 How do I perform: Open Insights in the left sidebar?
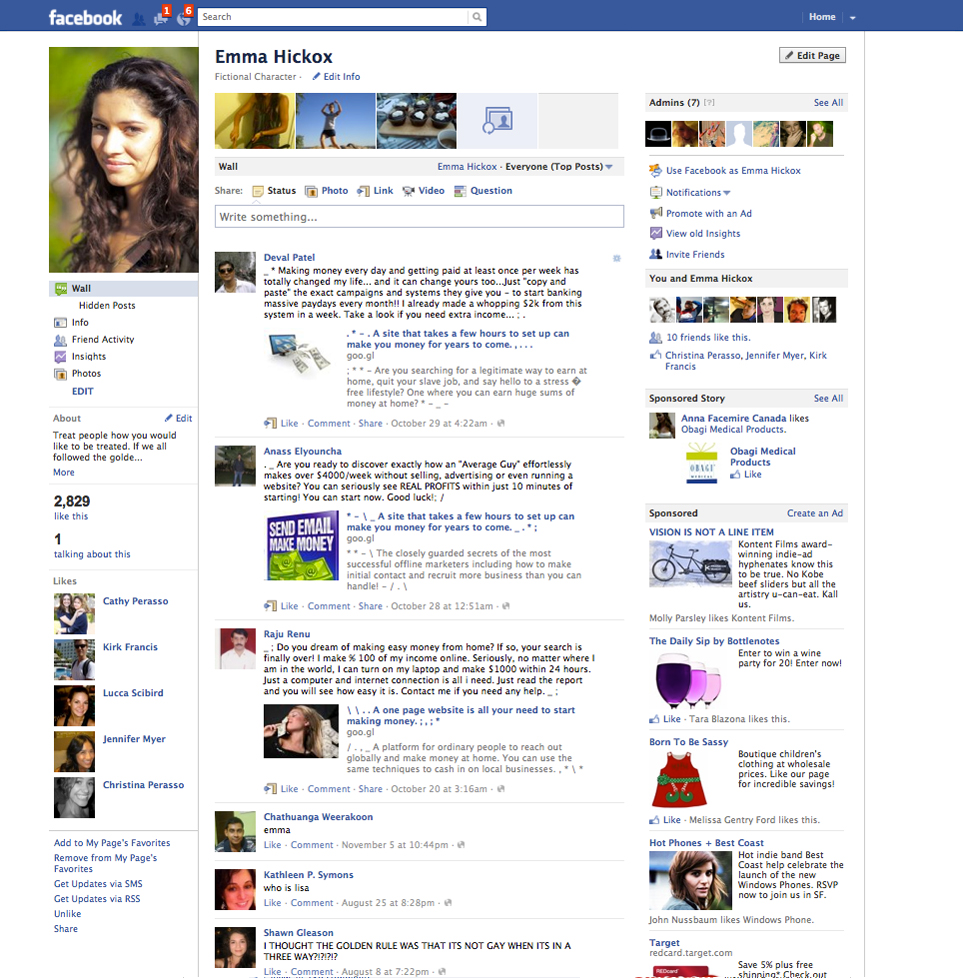[89, 356]
